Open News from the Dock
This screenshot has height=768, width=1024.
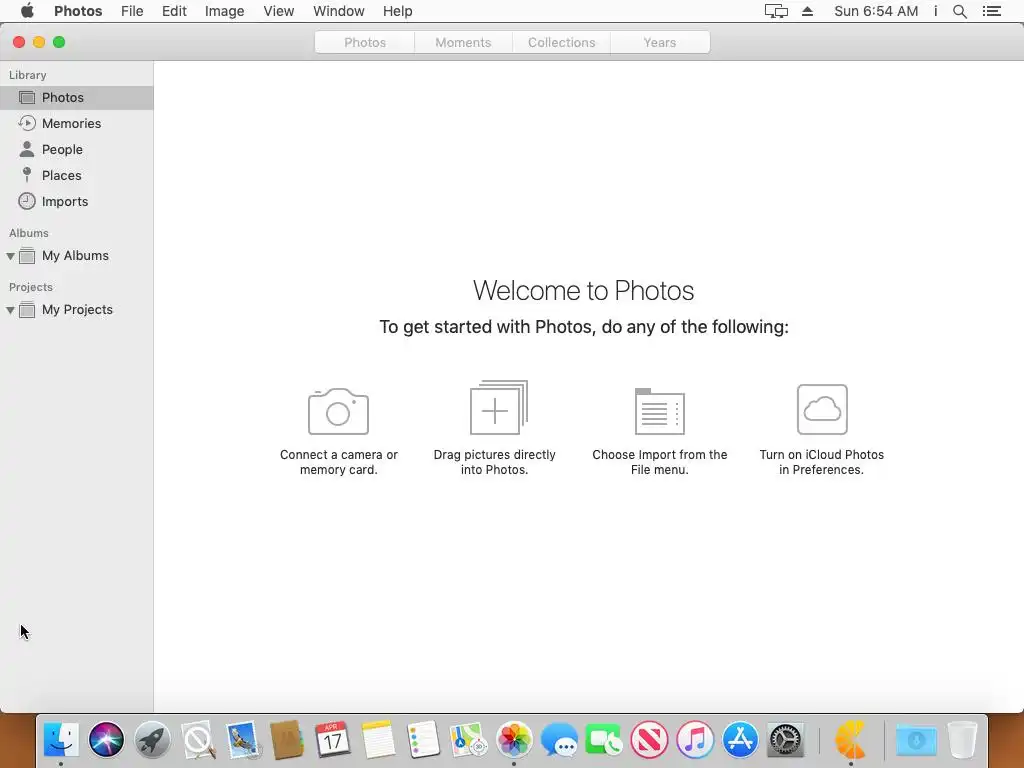coord(649,740)
